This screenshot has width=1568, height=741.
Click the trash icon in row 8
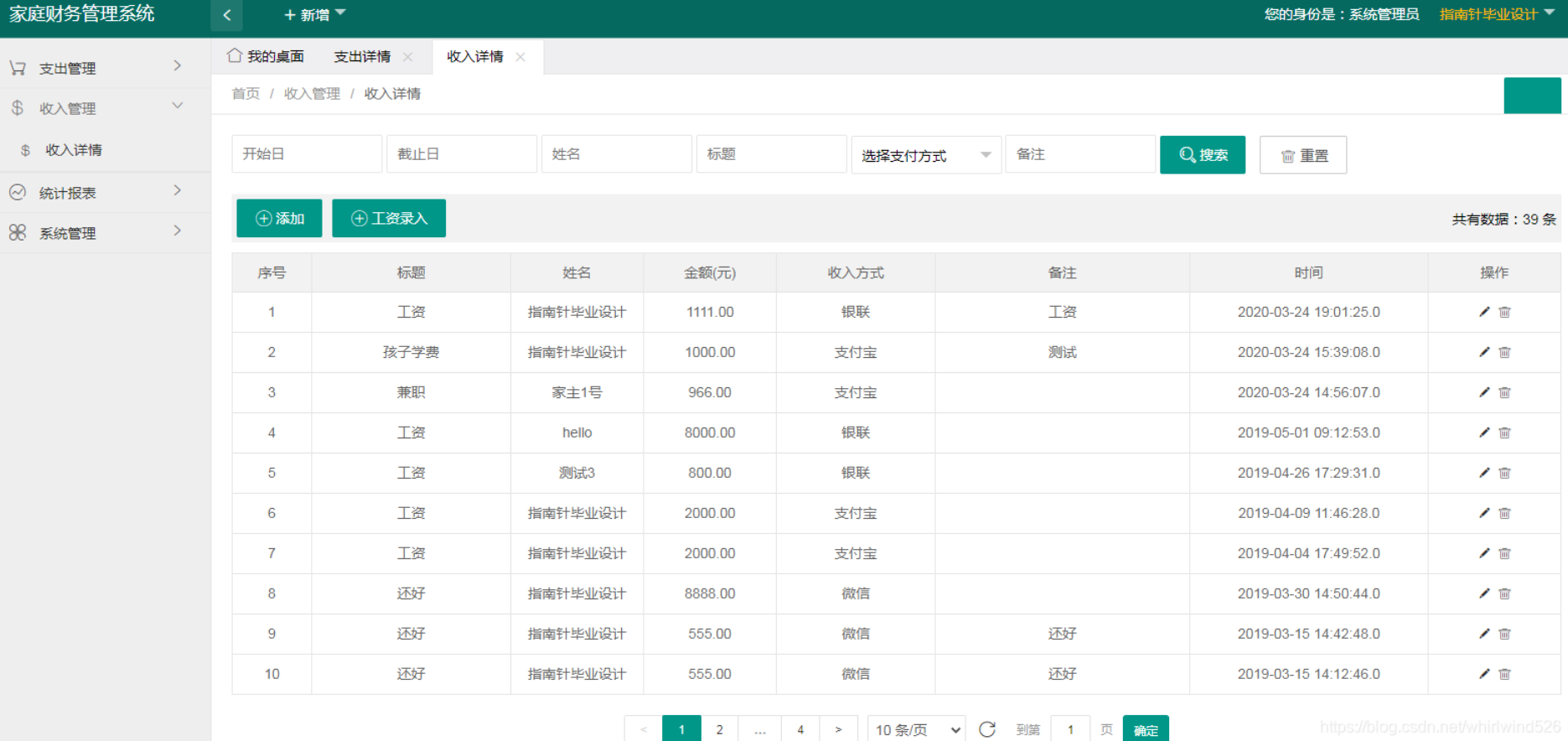(1505, 593)
